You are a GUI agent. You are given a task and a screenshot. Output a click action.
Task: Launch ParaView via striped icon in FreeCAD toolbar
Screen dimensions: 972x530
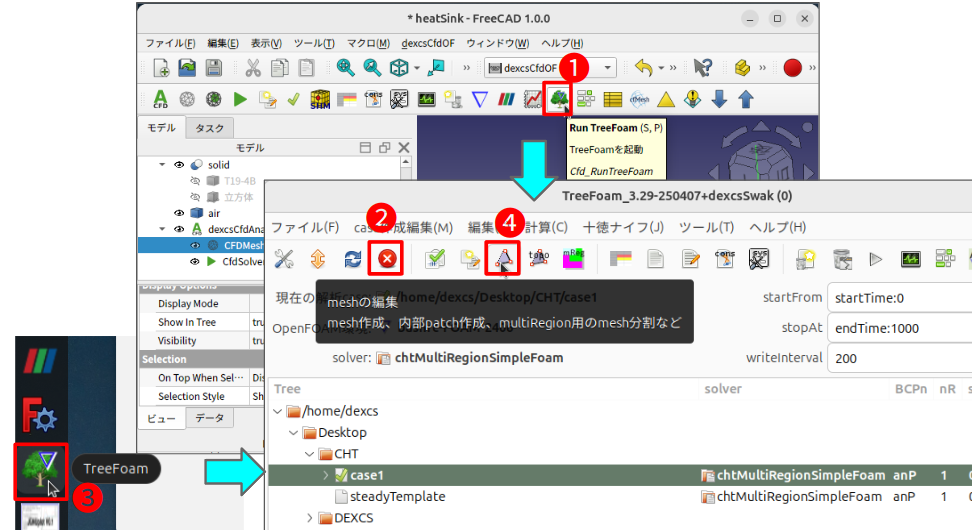(x=506, y=99)
